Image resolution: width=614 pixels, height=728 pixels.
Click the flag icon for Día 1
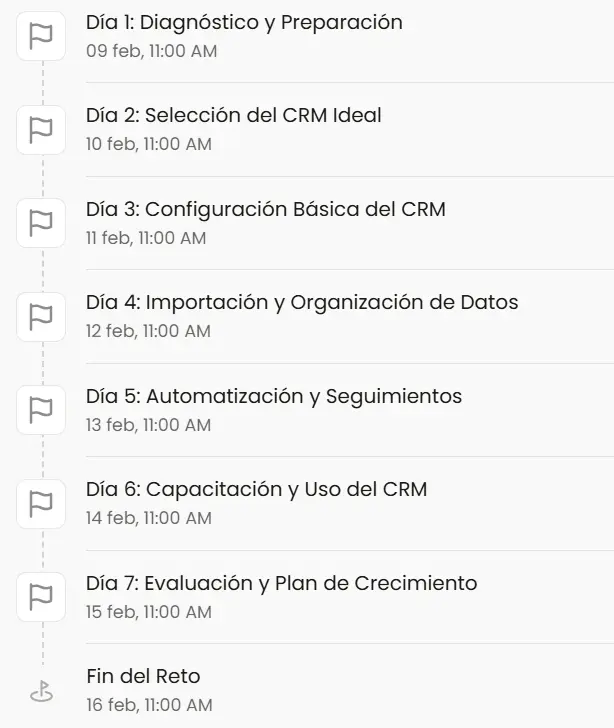point(41,36)
